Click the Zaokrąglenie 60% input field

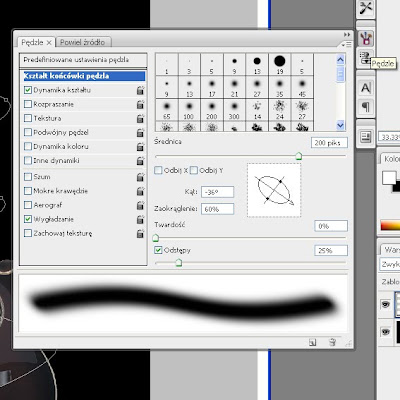tap(217, 209)
